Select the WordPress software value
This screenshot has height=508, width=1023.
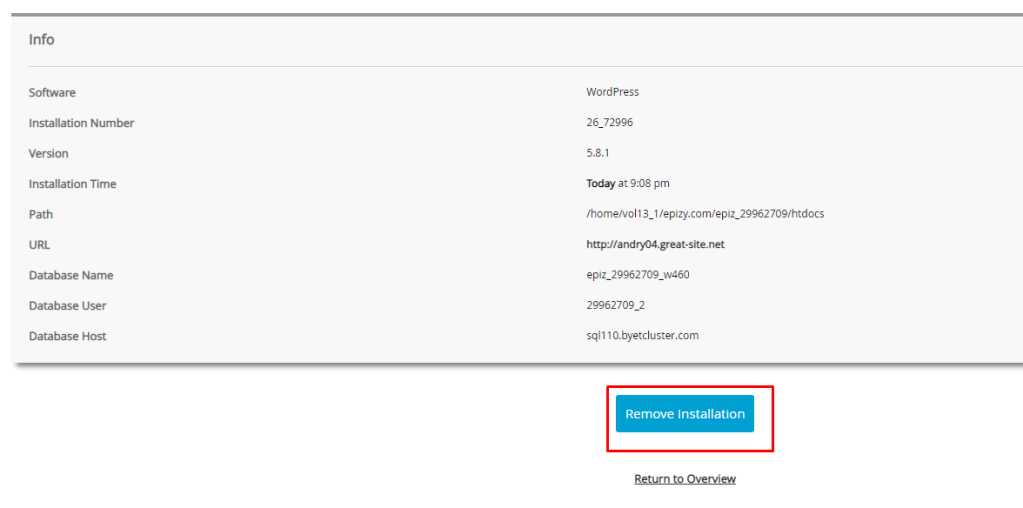coord(612,92)
